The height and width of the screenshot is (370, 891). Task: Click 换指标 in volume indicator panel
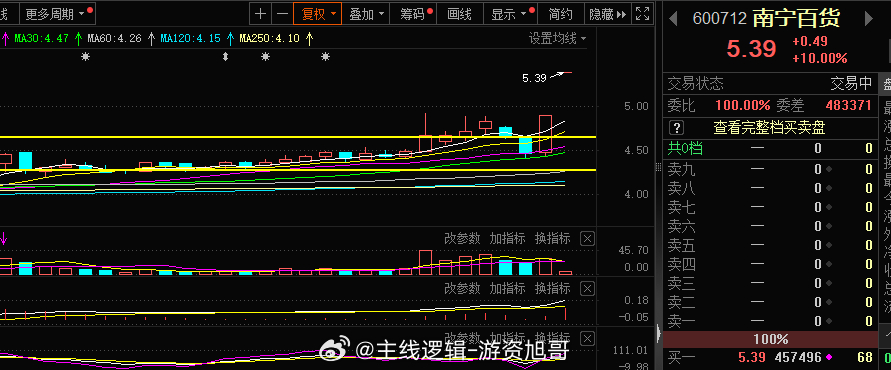[x=552, y=238]
